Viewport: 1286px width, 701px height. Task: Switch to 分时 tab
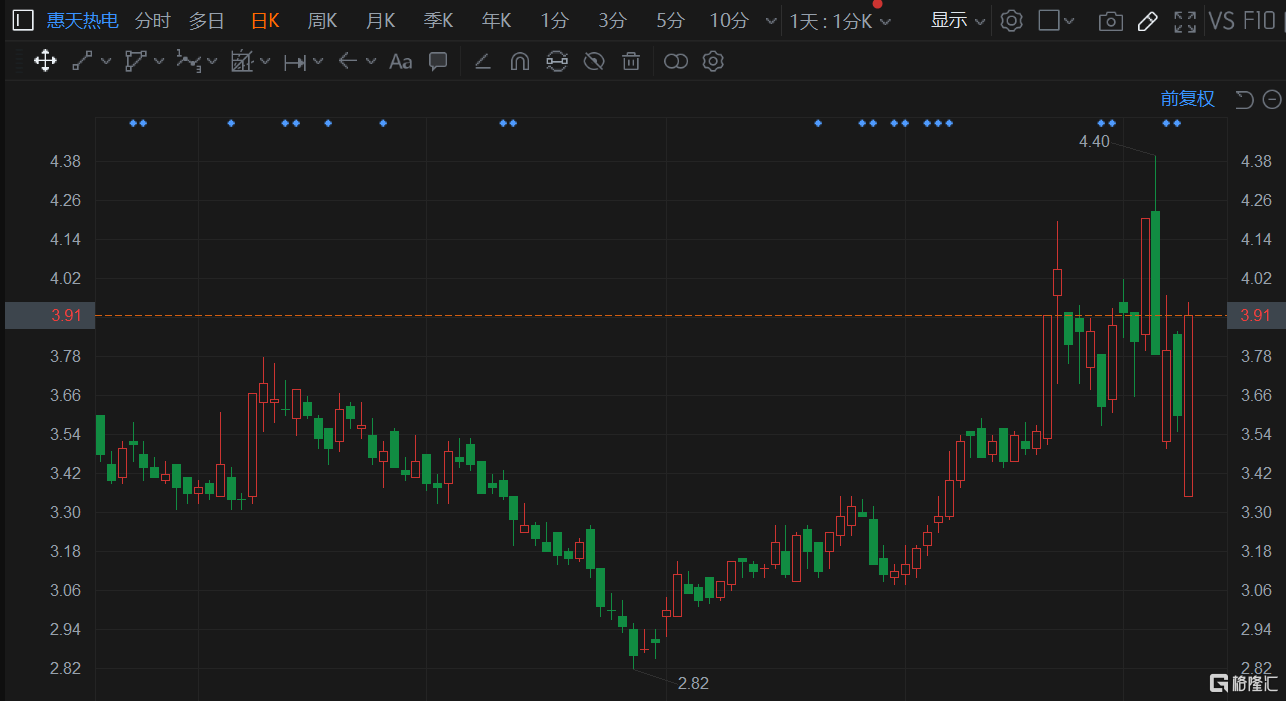(x=152, y=20)
